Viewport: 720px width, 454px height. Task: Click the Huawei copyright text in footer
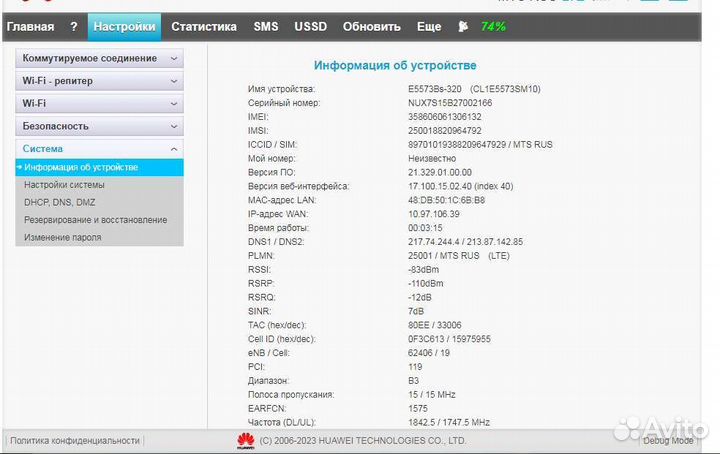pyautogui.click(x=363, y=441)
